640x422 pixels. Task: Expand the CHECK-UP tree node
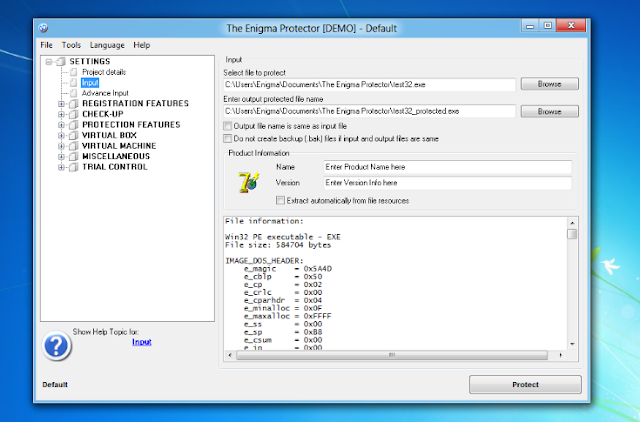point(61,115)
